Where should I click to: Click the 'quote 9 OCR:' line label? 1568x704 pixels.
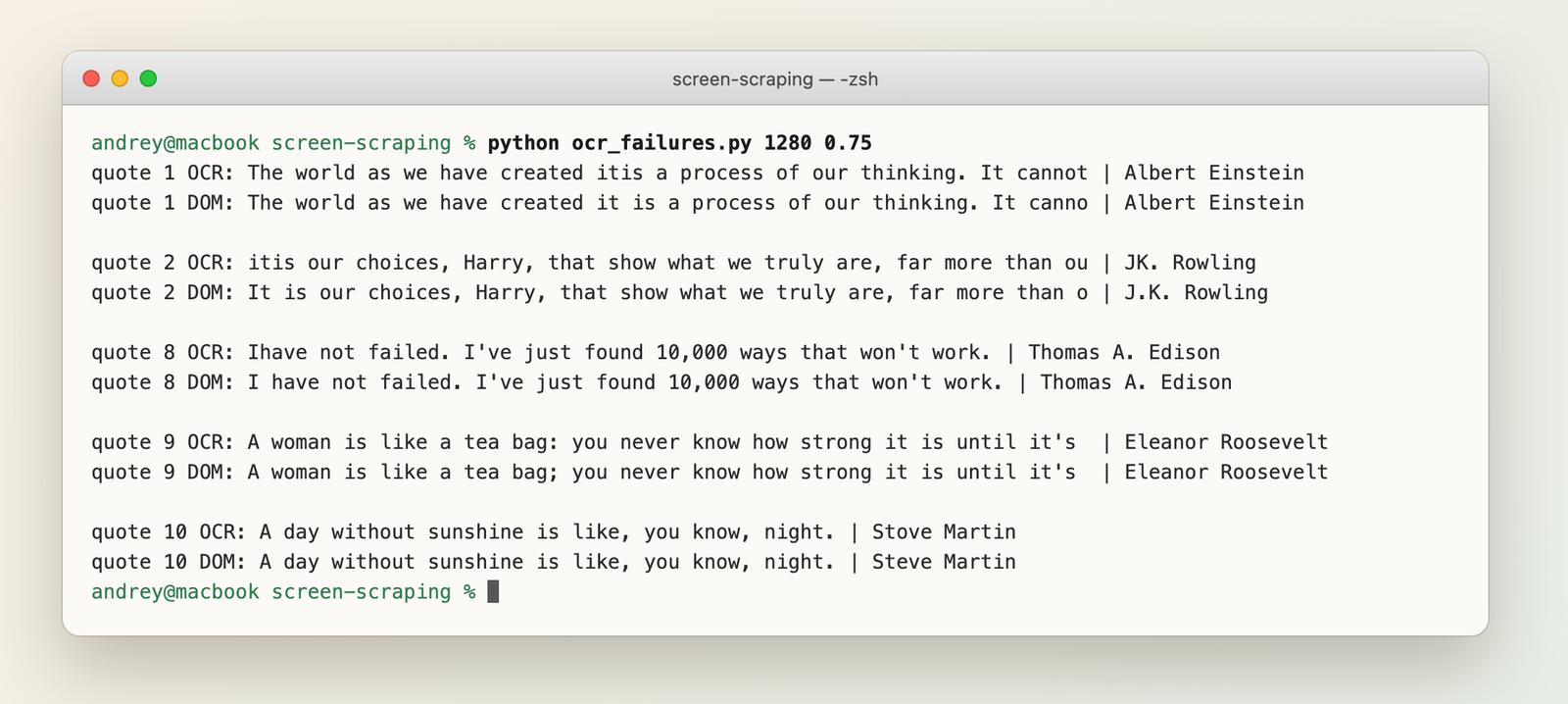coord(163,442)
